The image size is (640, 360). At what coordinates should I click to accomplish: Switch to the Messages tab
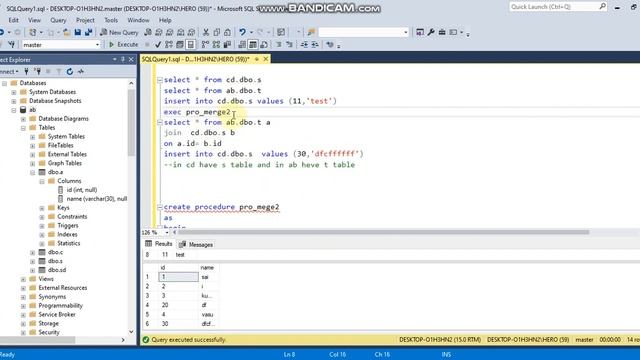(196, 244)
